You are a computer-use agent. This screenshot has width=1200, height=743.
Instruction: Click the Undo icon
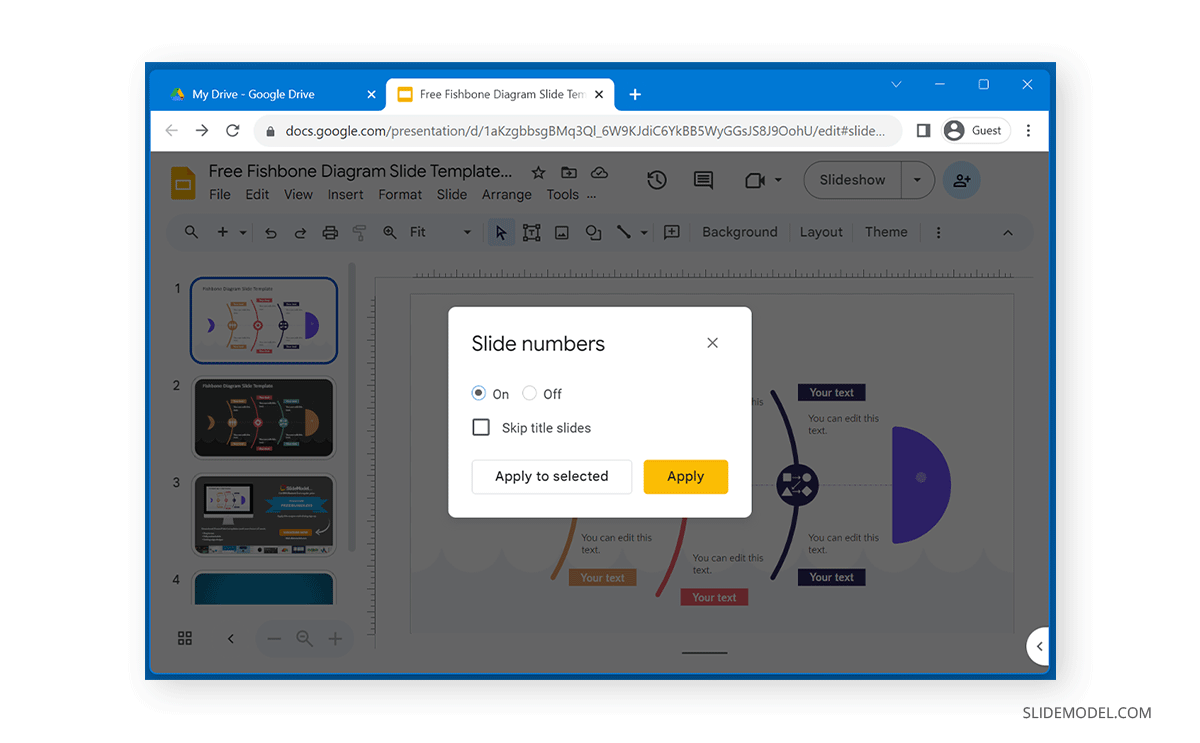point(271,232)
